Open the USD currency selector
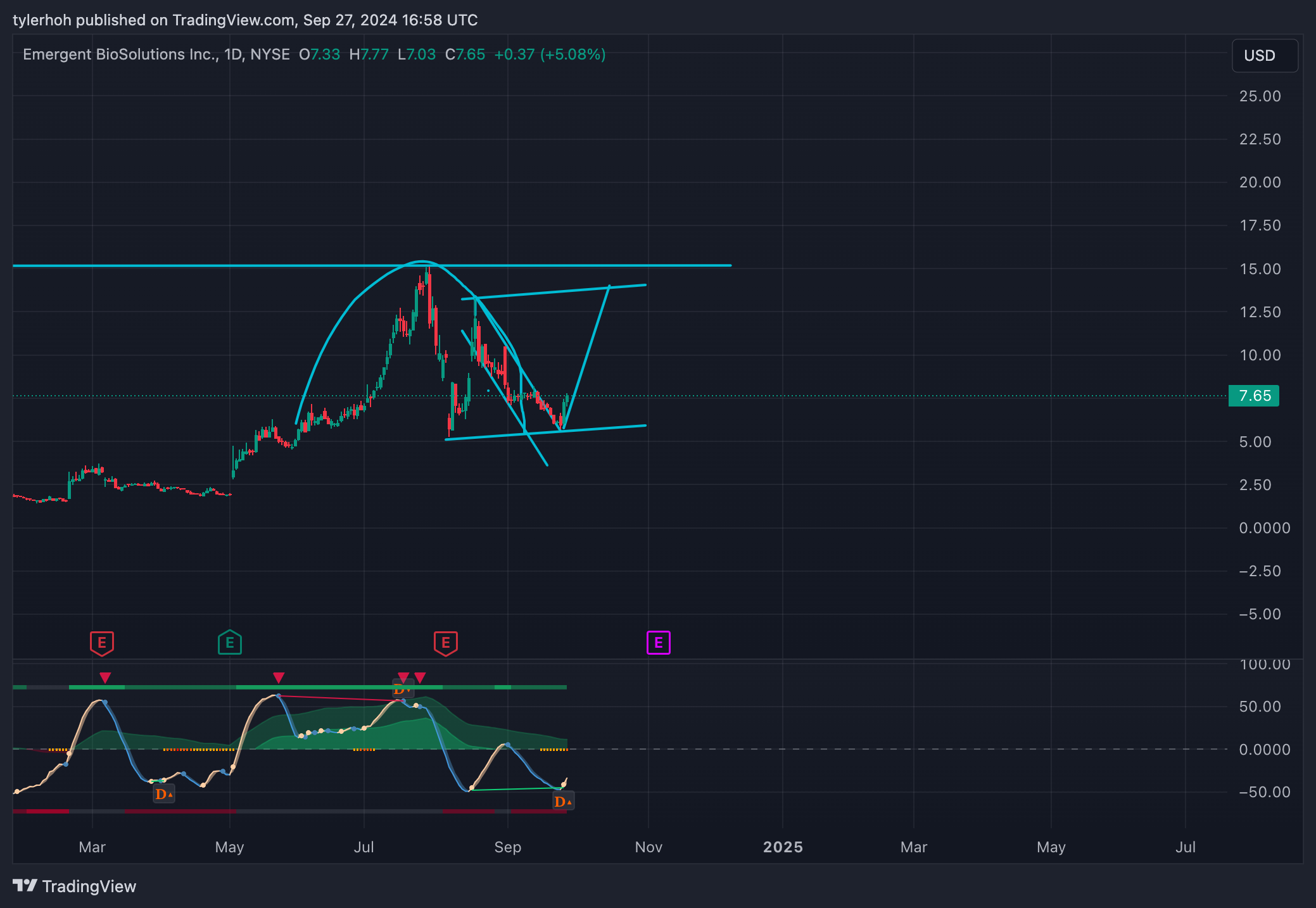This screenshot has height=908, width=1316. [1265, 56]
